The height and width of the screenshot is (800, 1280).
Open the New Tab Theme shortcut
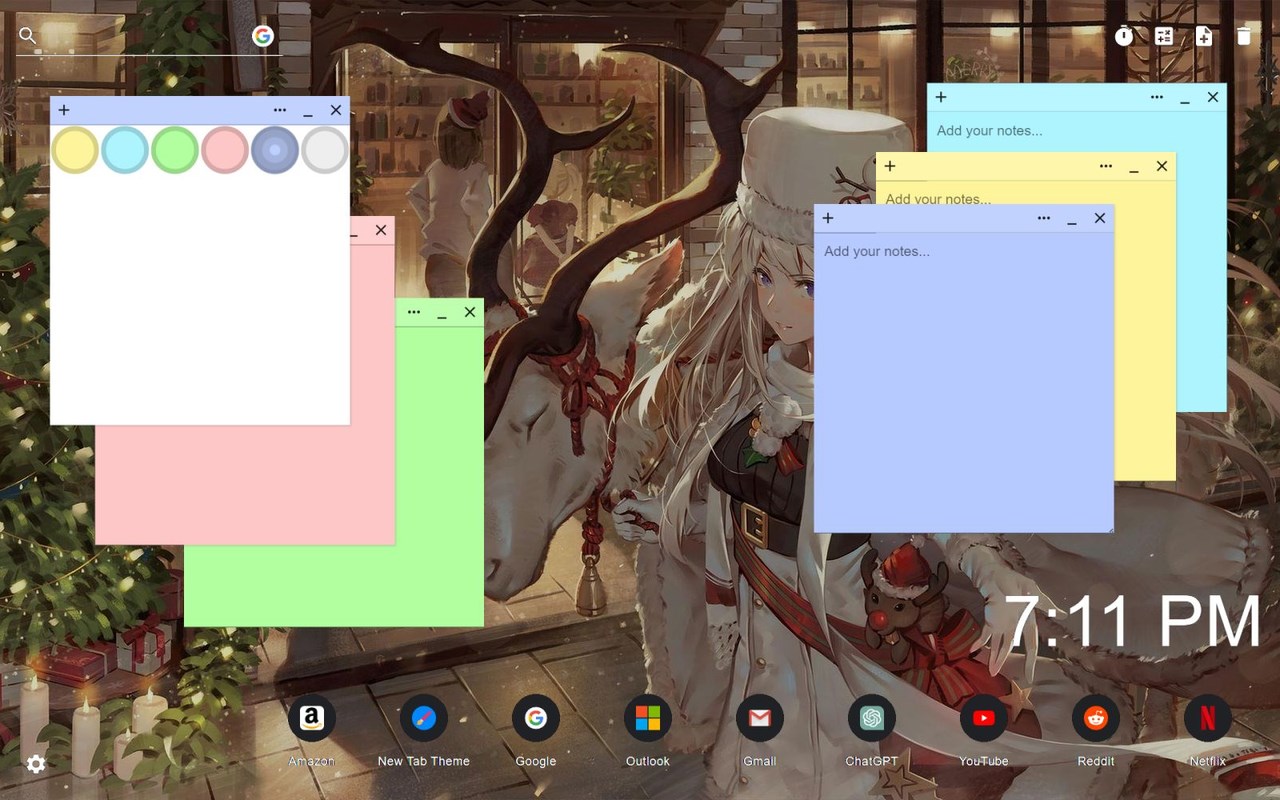[x=424, y=718]
